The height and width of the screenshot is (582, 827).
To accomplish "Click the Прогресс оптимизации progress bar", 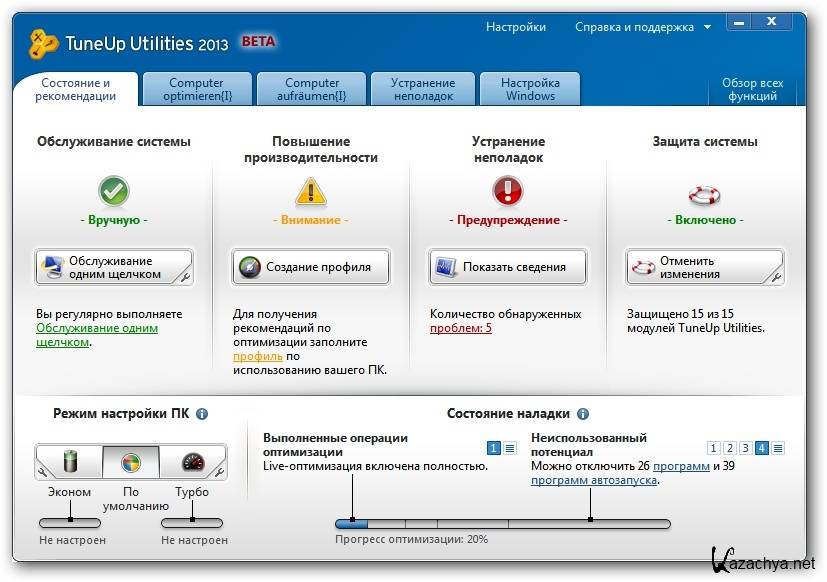I will click(502, 523).
